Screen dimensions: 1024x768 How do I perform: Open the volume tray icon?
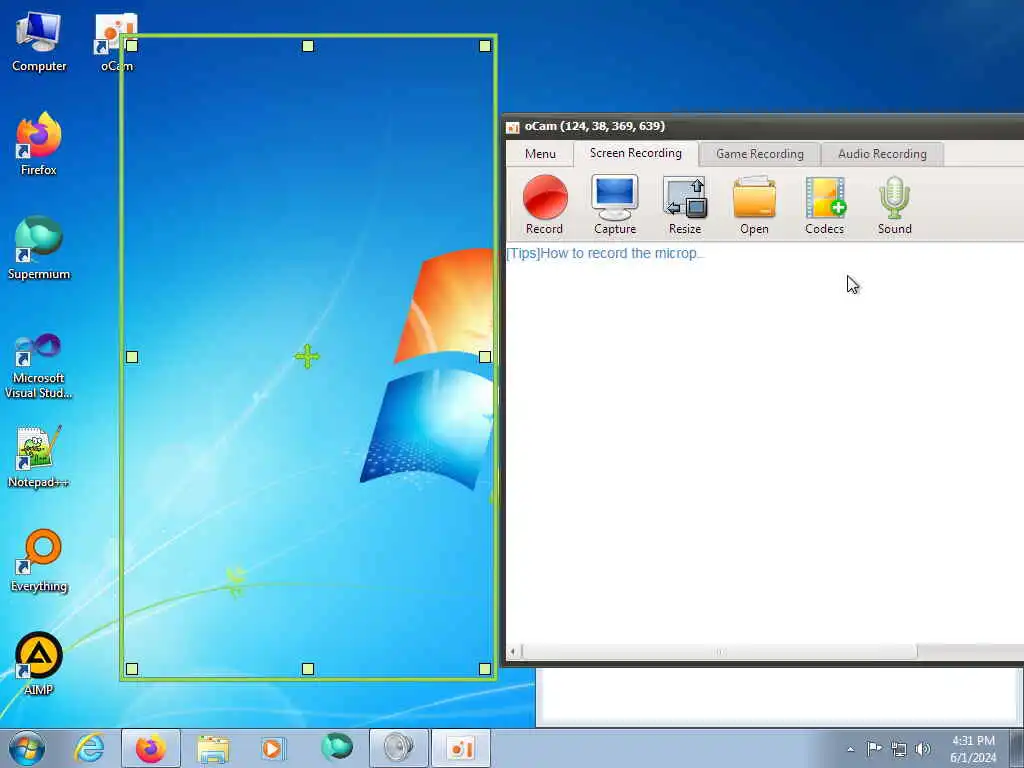[923, 749]
